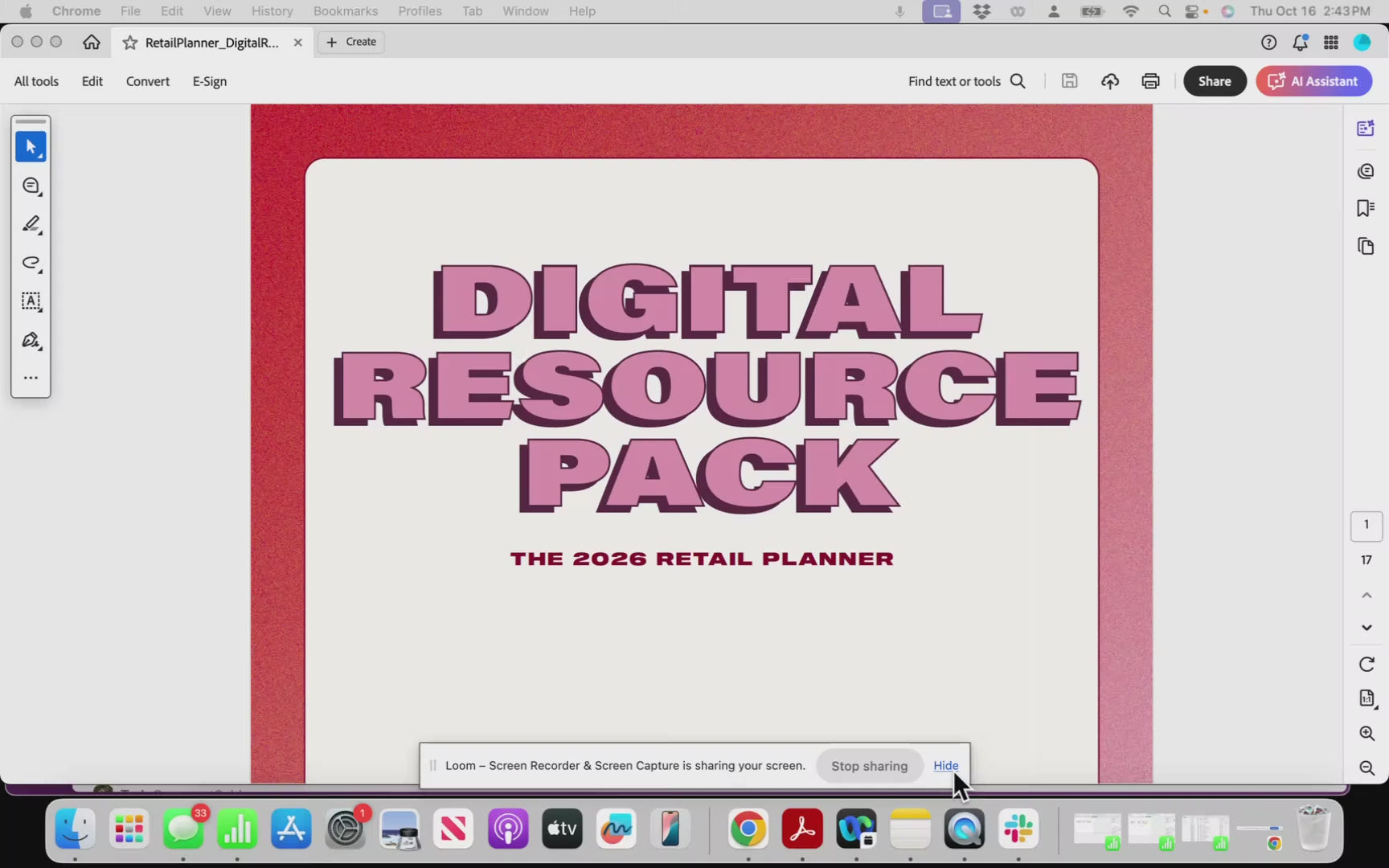Click the Stop sharing button

coord(869,766)
